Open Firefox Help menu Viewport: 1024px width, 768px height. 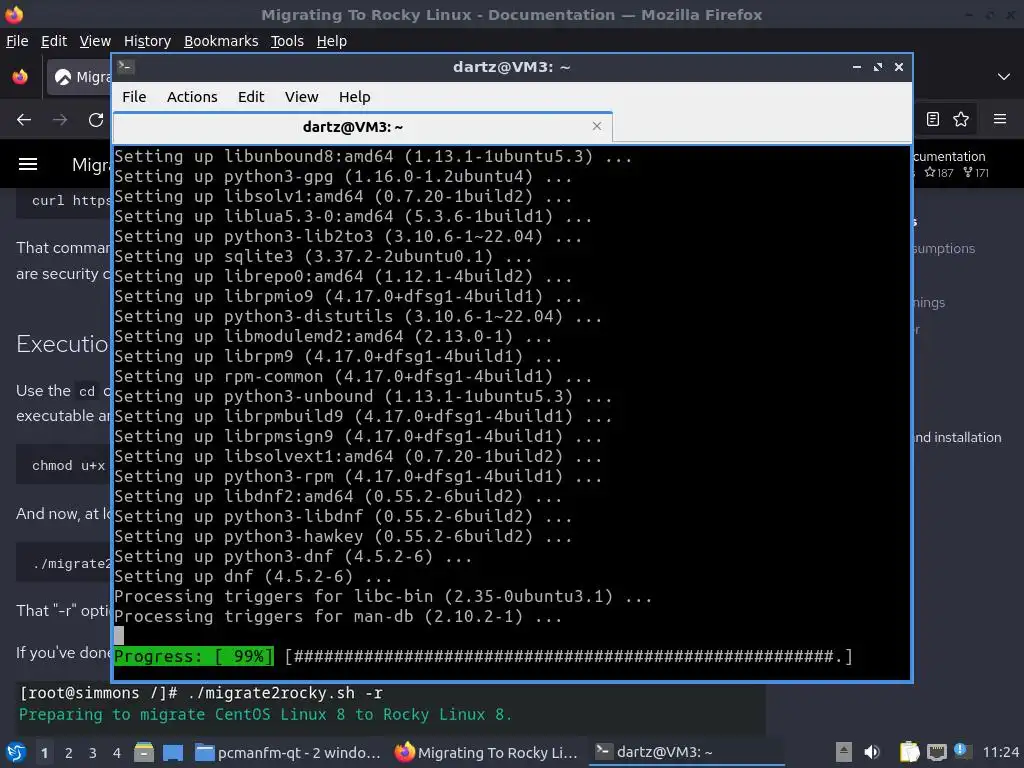click(331, 41)
